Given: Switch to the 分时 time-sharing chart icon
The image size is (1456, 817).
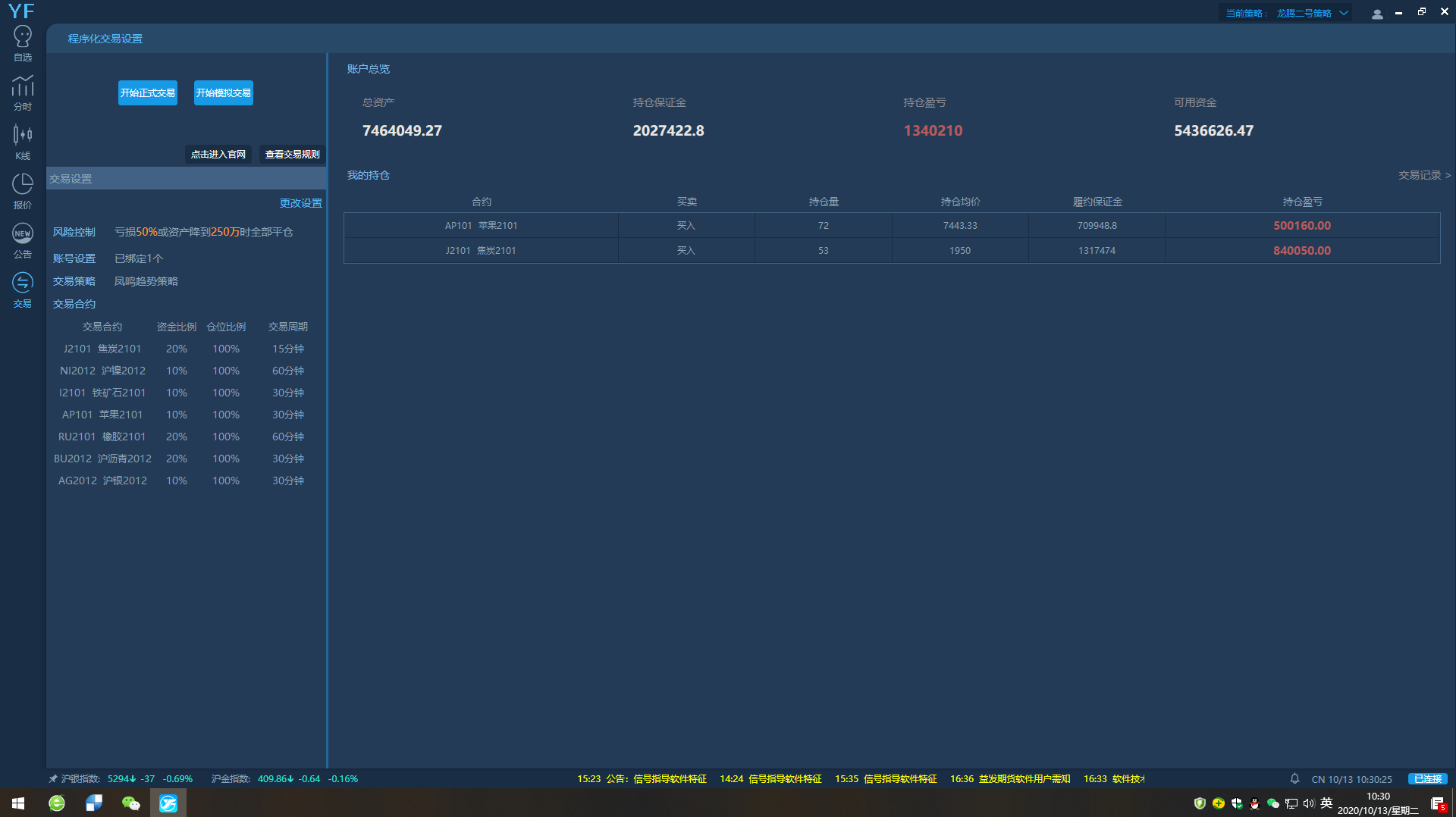Looking at the screenshot, I should coord(23,92).
